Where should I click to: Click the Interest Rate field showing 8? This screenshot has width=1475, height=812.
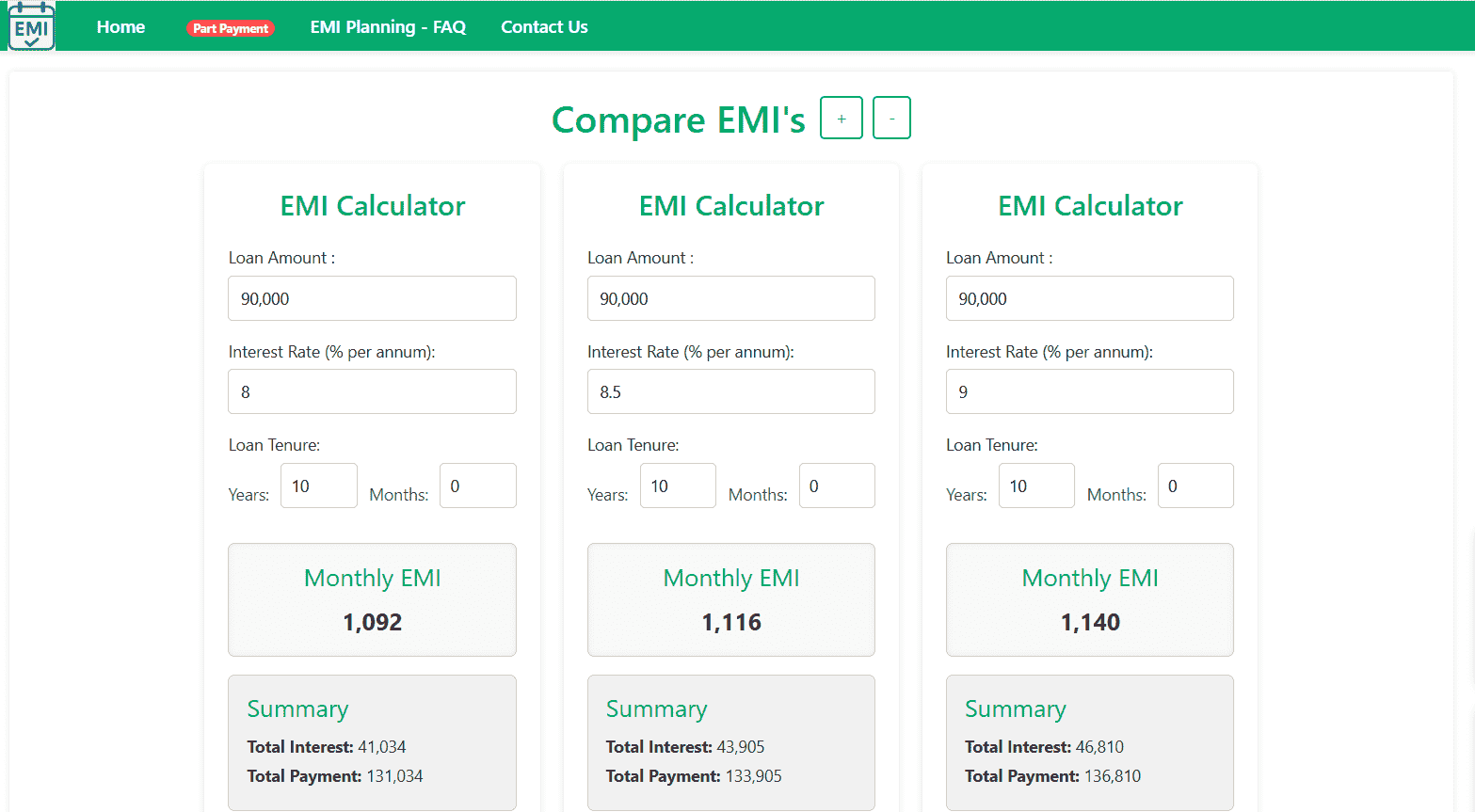click(371, 391)
